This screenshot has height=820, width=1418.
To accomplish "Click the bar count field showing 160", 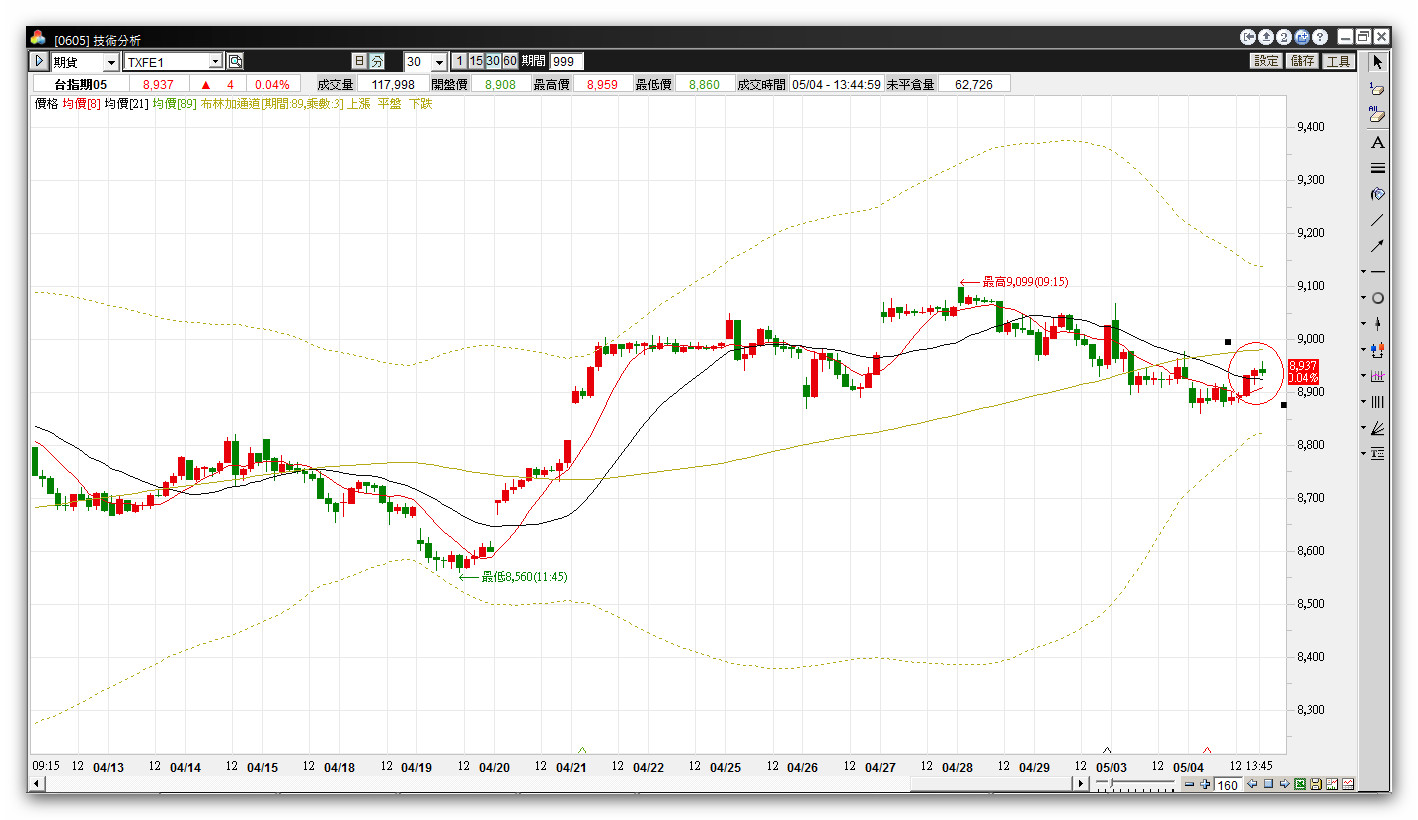I will click(1228, 785).
